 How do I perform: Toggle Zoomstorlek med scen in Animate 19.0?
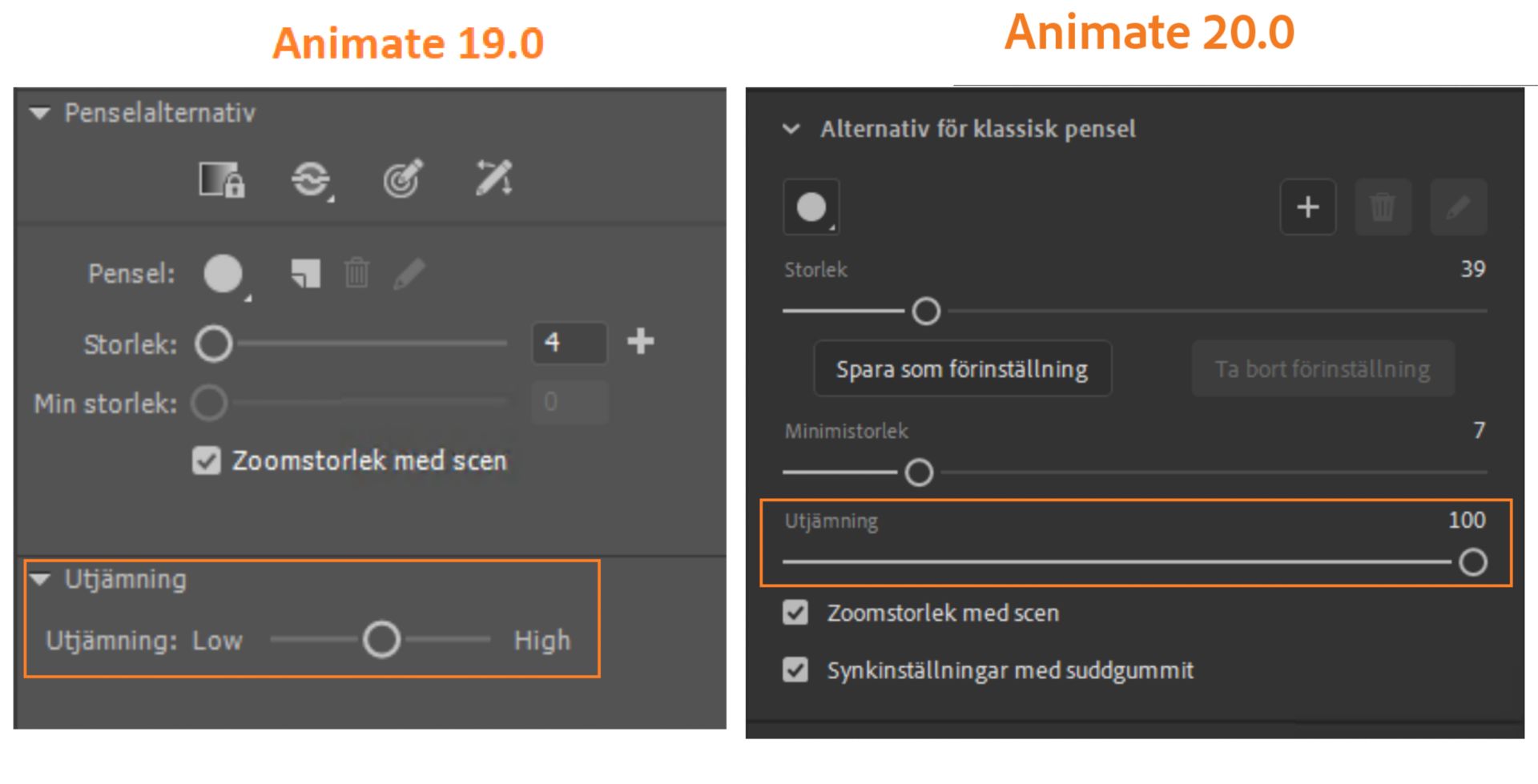pyautogui.click(x=206, y=460)
